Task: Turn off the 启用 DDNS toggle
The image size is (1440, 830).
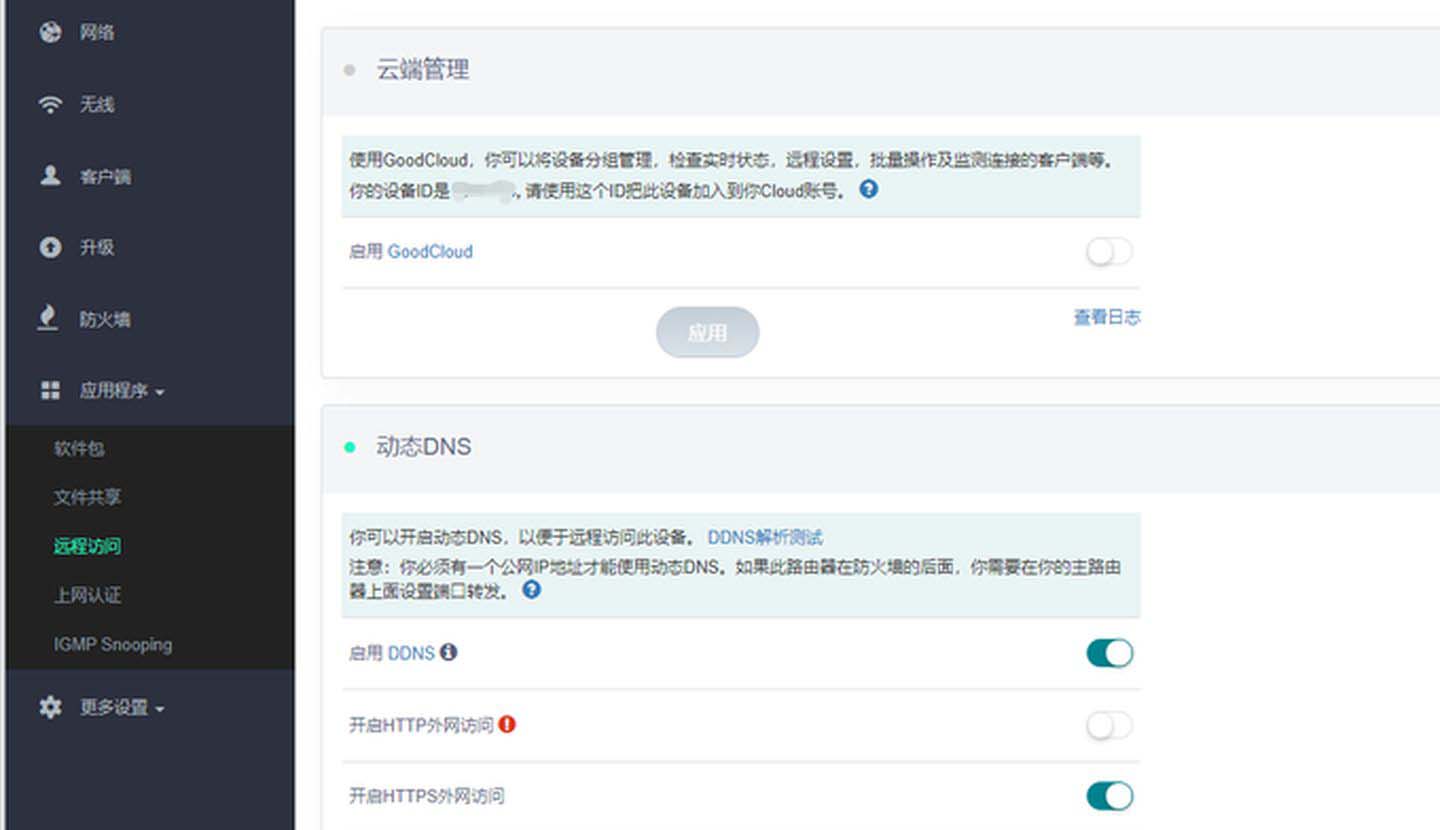Action: 1109,653
